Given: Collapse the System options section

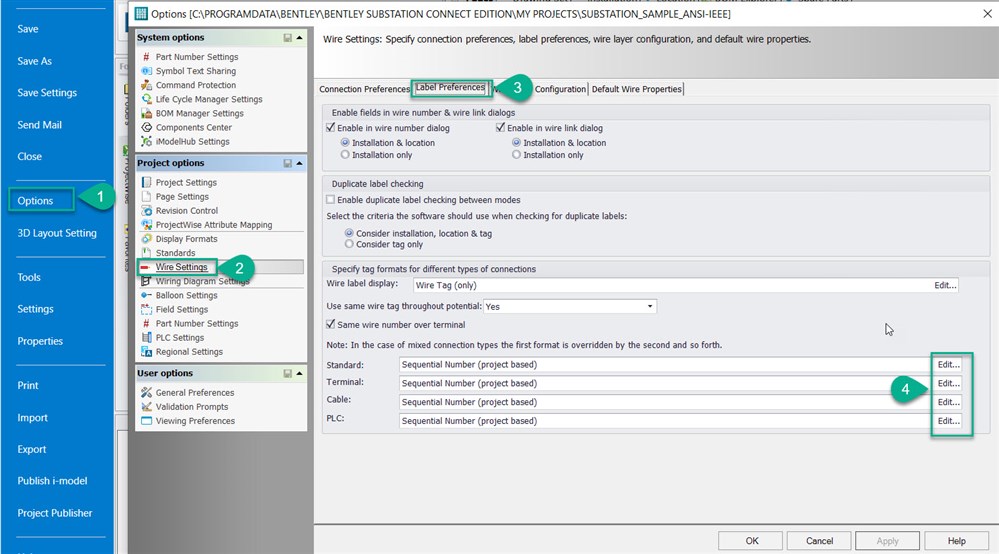Looking at the screenshot, I should pos(299,38).
